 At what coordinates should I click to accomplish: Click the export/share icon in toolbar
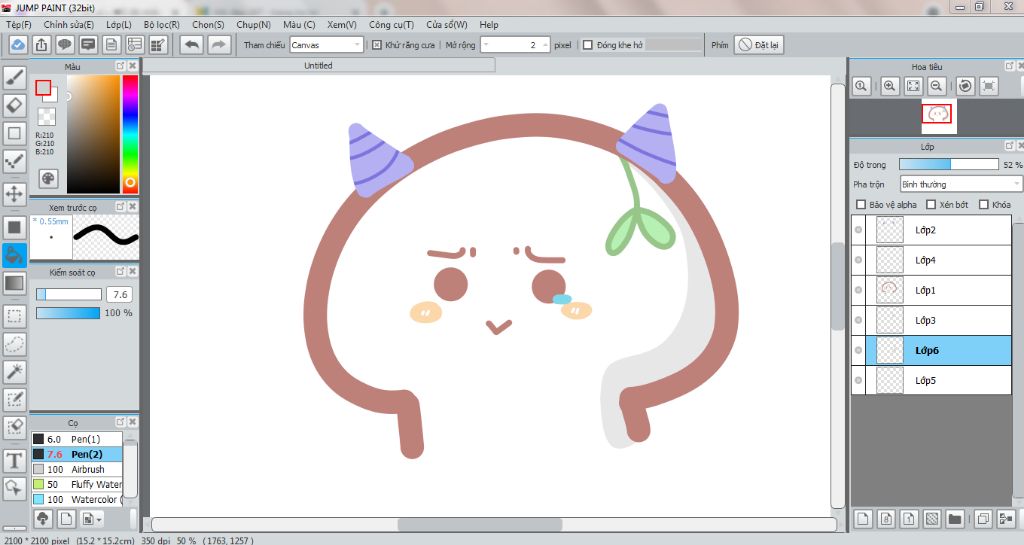[41, 45]
